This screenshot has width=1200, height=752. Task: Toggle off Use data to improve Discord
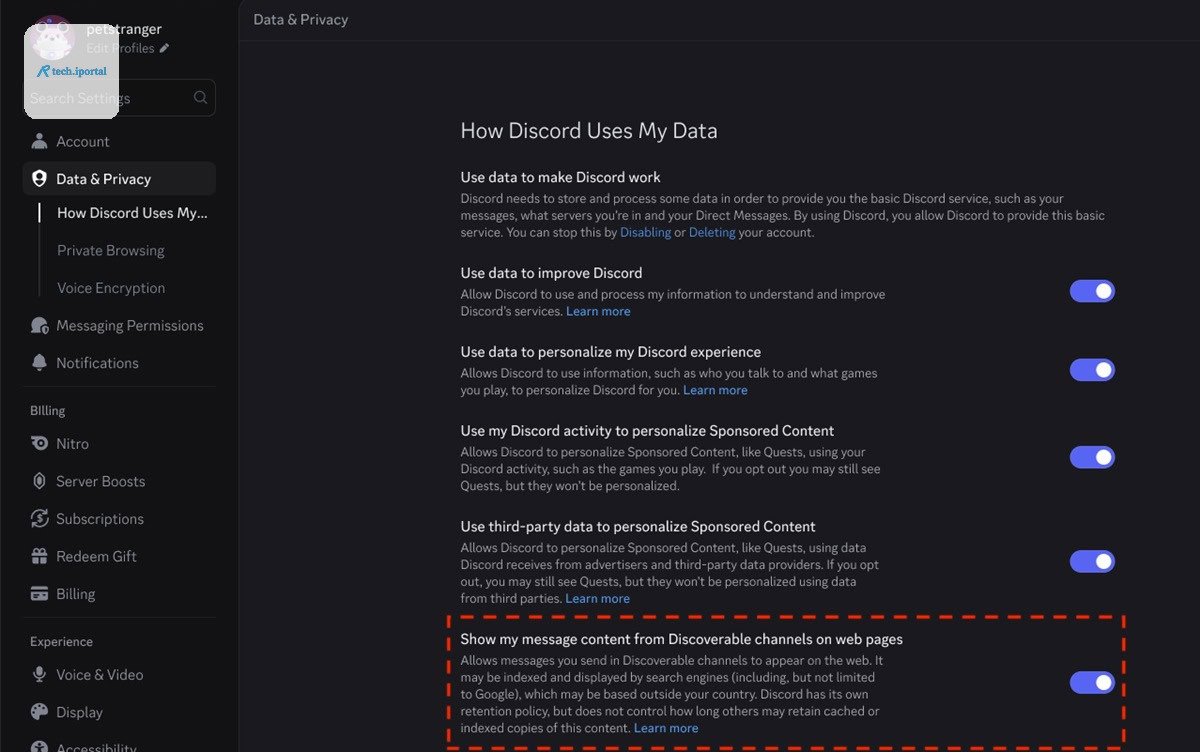click(x=1092, y=291)
